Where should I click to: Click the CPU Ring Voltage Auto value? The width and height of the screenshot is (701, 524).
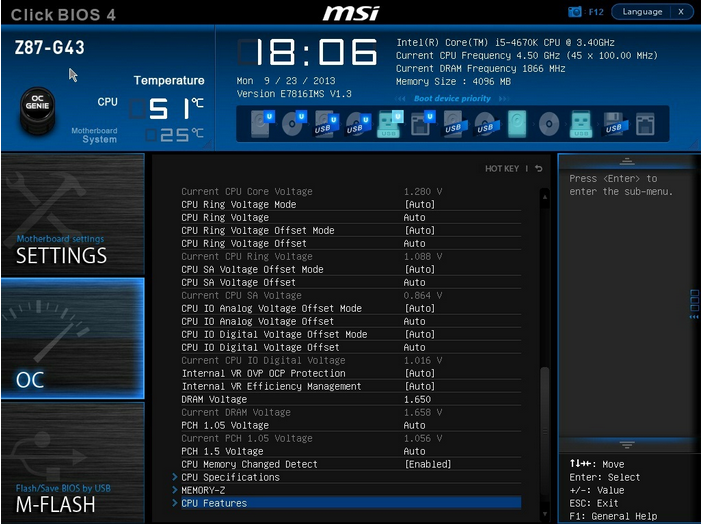(414, 217)
